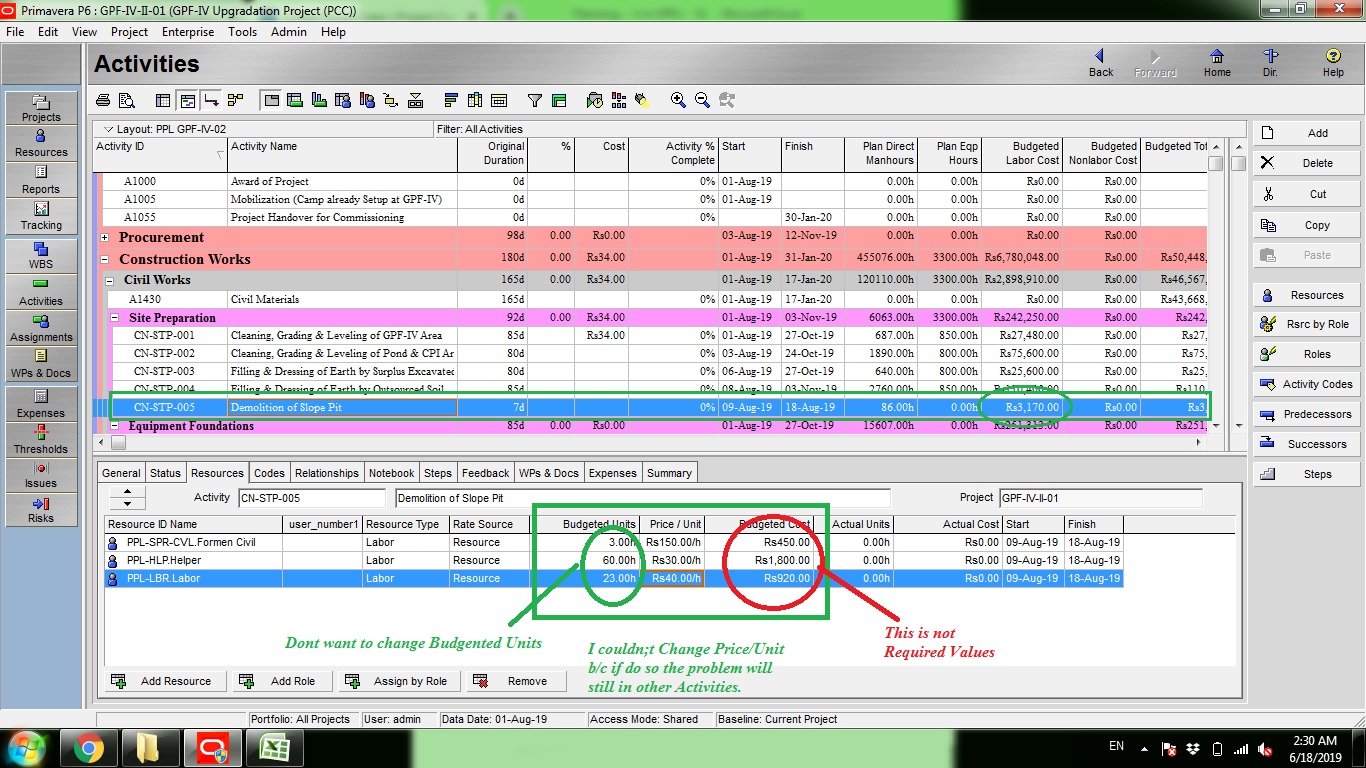Click the Remove resource button
The width and height of the screenshot is (1366, 768).
(516, 681)
